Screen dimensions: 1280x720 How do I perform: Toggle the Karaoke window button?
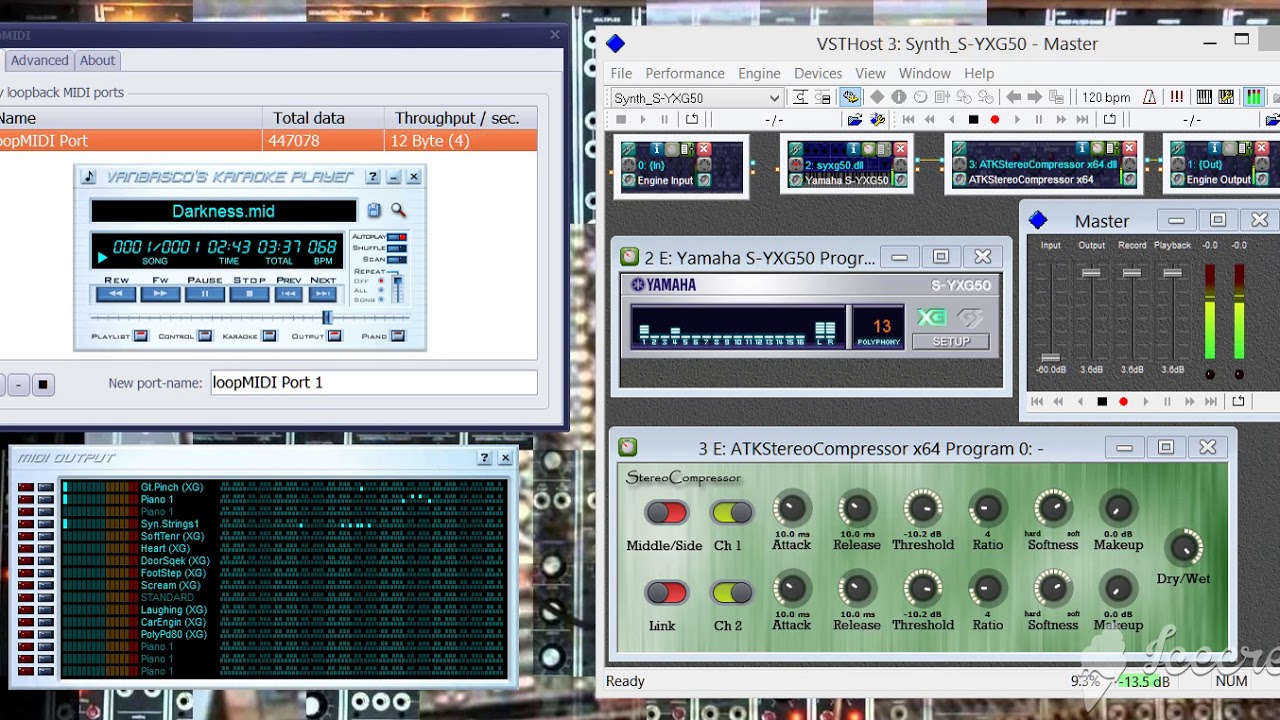(269, 336)
